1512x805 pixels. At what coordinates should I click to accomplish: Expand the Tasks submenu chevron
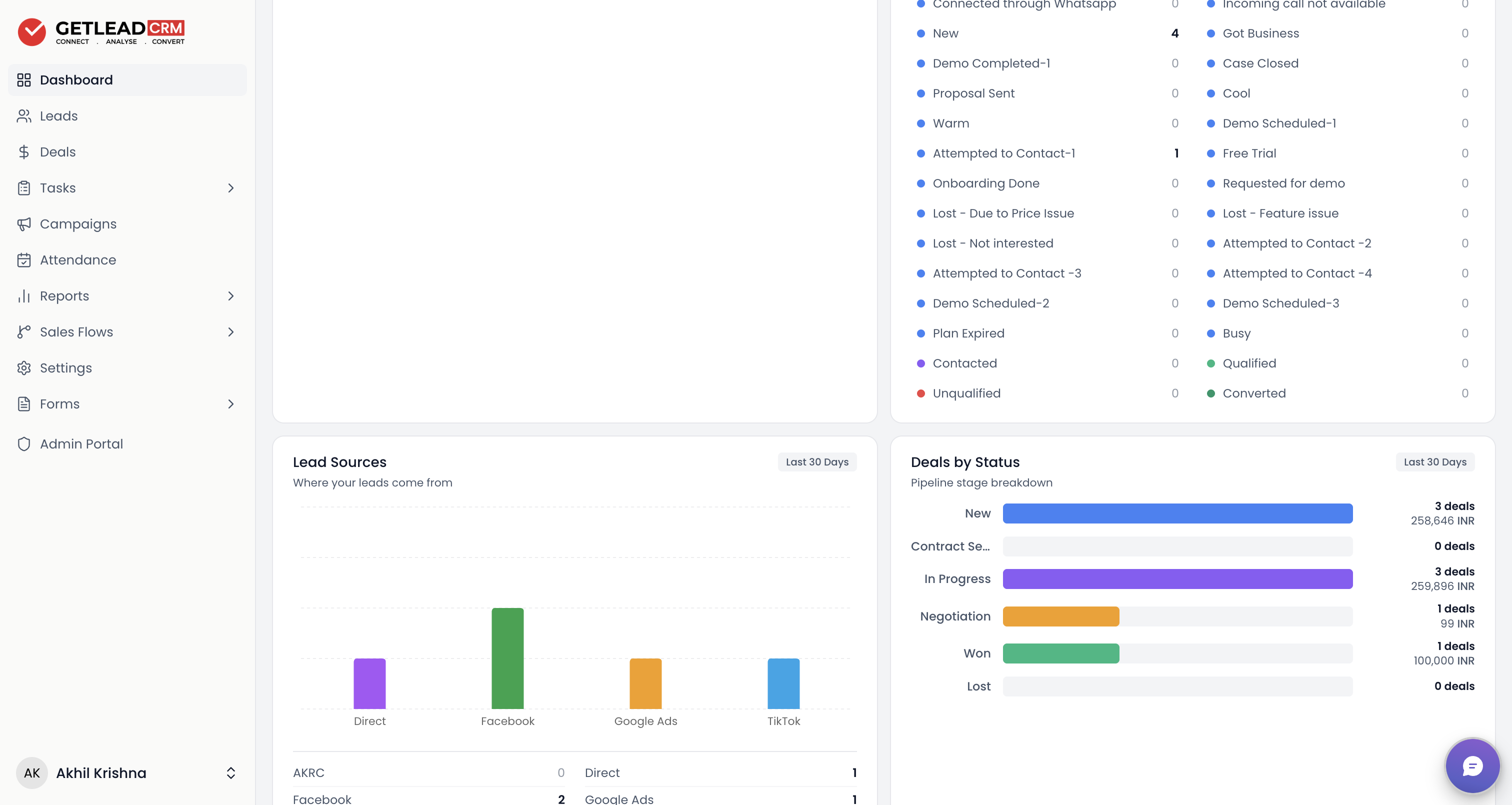click(230, 188)
